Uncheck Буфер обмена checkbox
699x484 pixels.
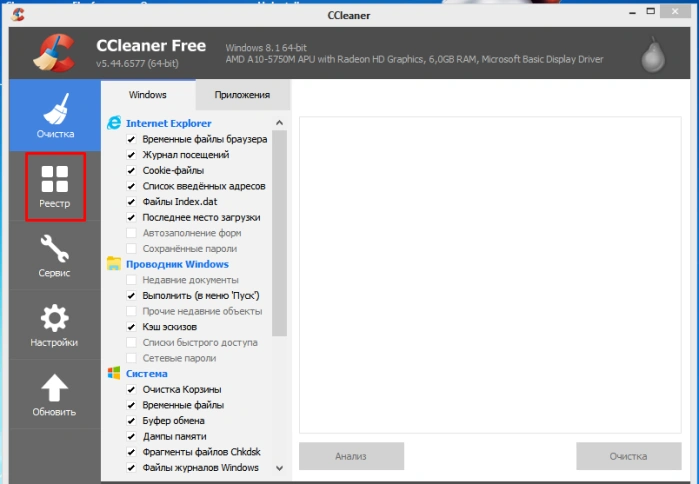tap(131, 421)
